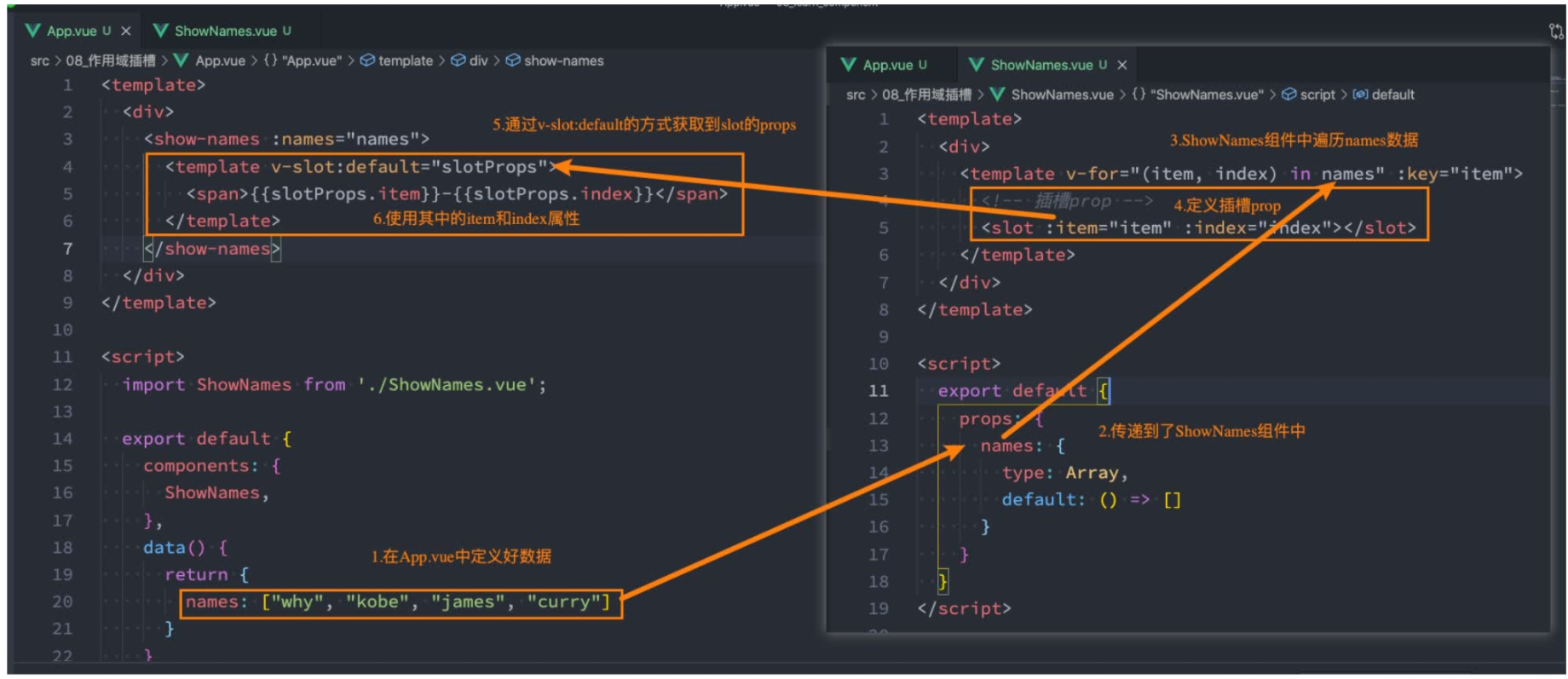Click line number 7 in left editor

coord(67,249)
